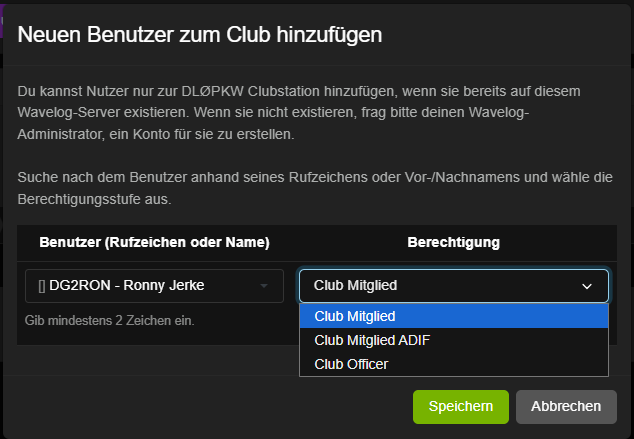Click the "DG2RON - Ronny Jerke" user field

pyautogui.click(x=140, y=286)
